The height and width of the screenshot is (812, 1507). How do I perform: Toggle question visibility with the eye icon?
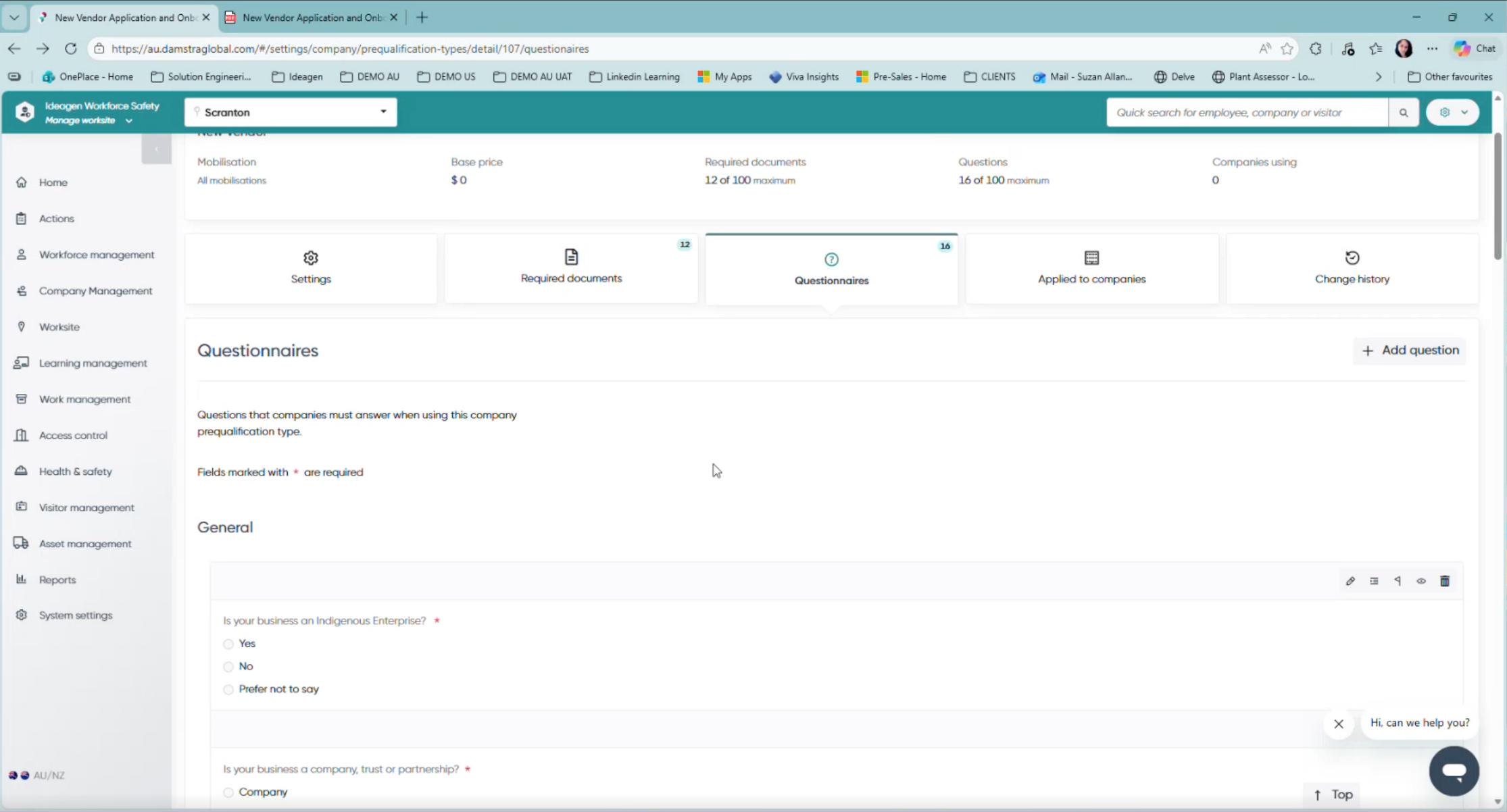click(x=1421, y=581)
